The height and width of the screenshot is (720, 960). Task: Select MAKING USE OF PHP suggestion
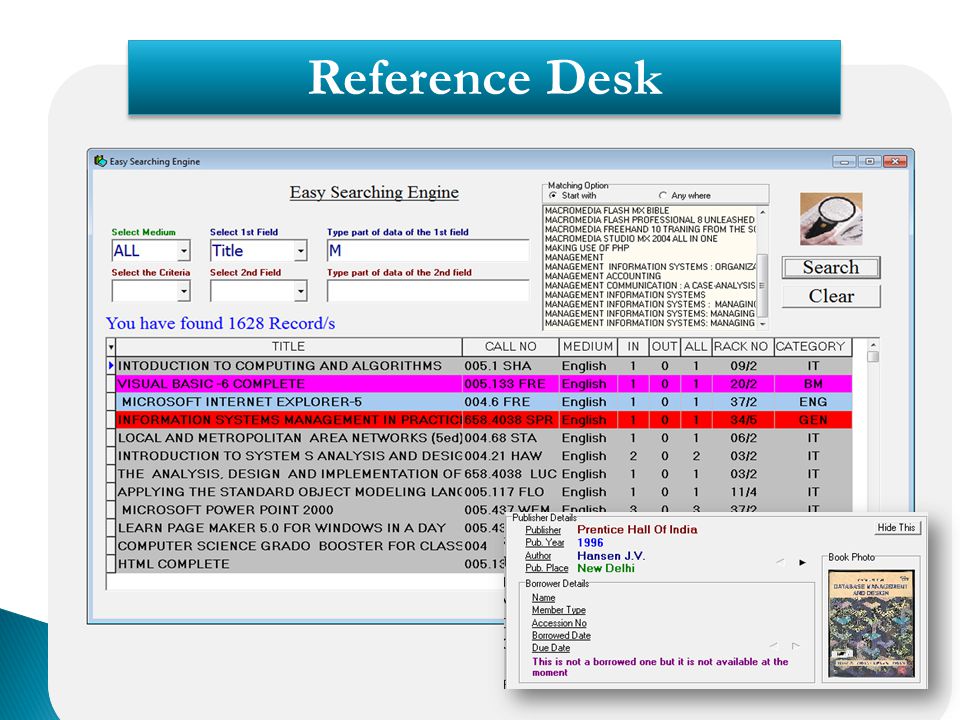(587, 248)
